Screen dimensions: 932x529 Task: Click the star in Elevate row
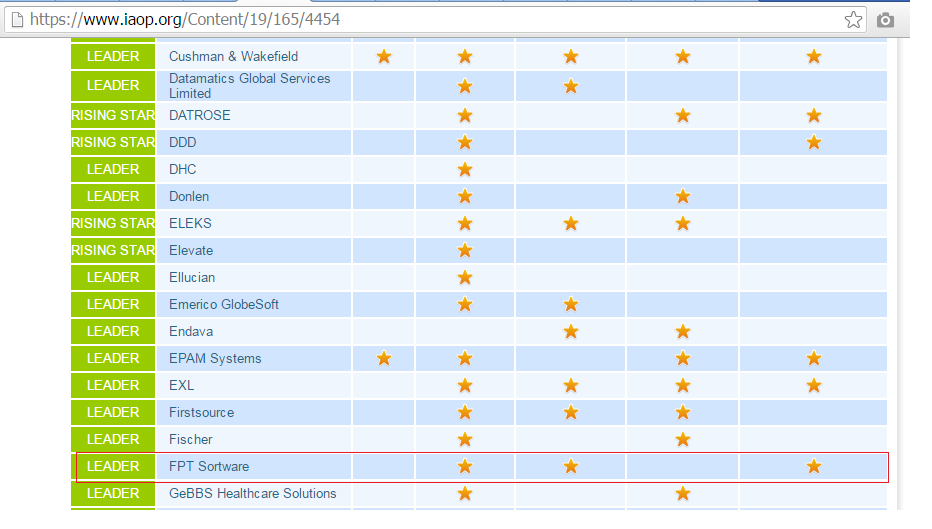tap(465, 250)
